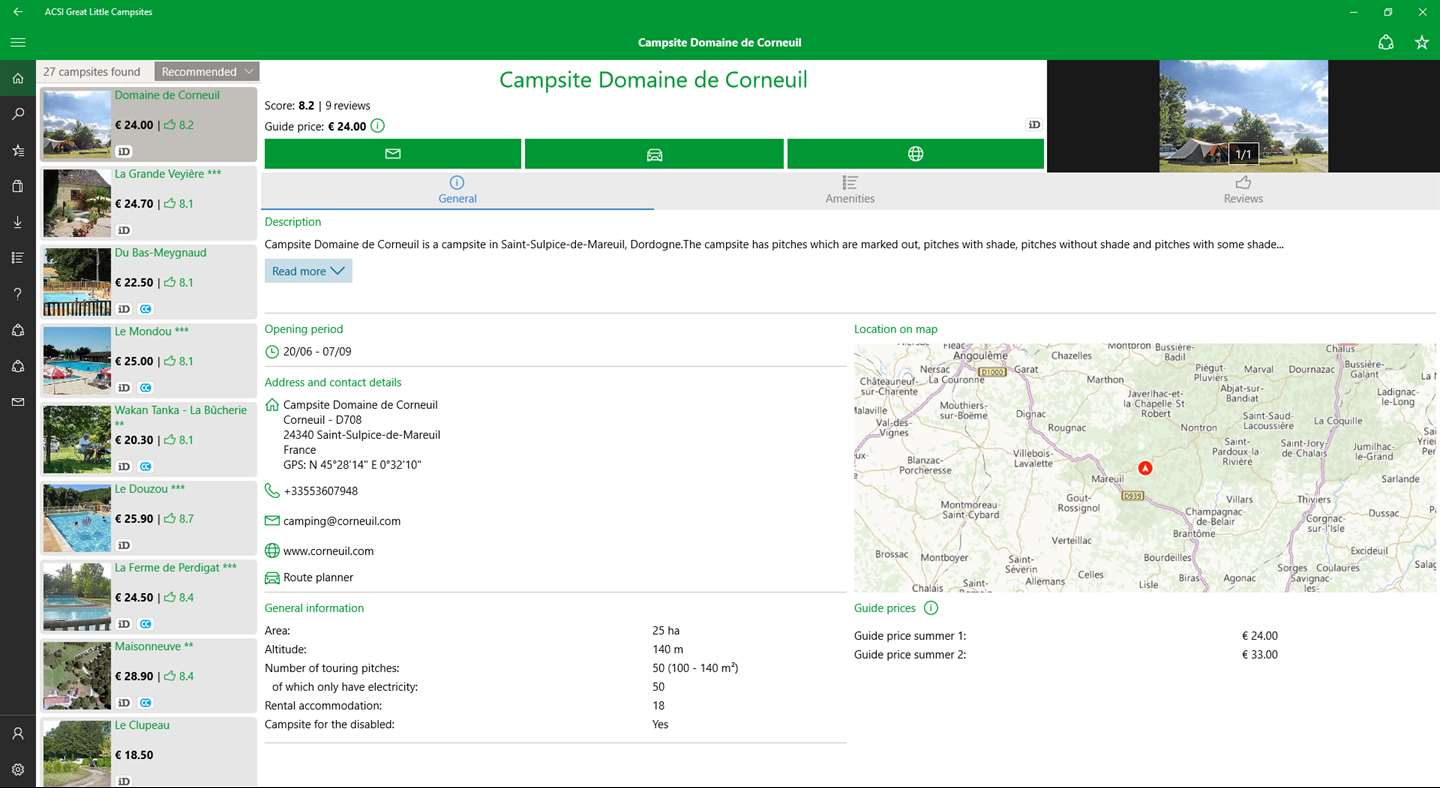Switch to the Reviews tab
Viewport: 1440px width, 788px height.
pos(1243,190)
